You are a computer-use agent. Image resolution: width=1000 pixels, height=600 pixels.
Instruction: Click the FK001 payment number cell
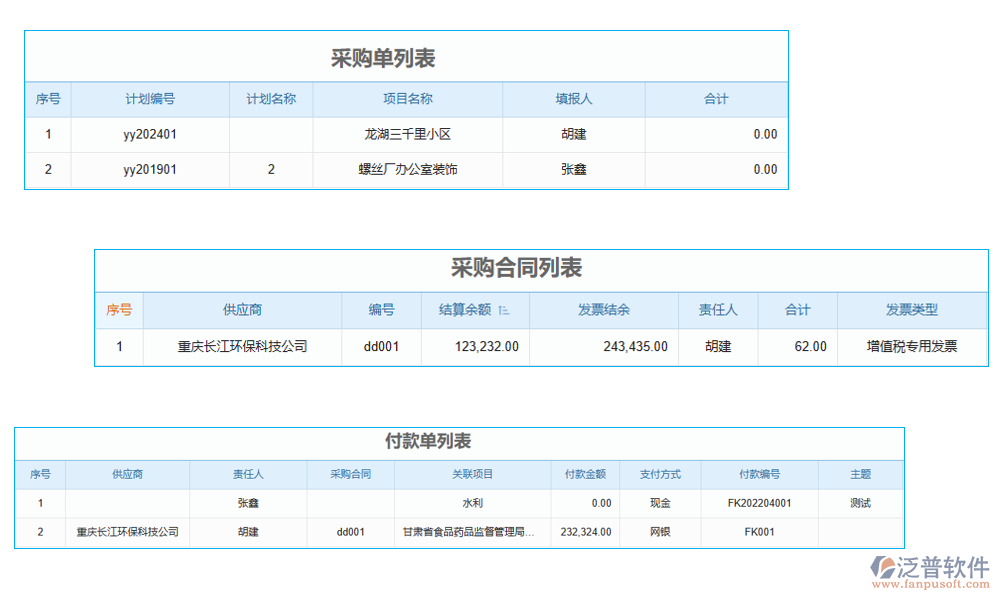tap(760, 532)
